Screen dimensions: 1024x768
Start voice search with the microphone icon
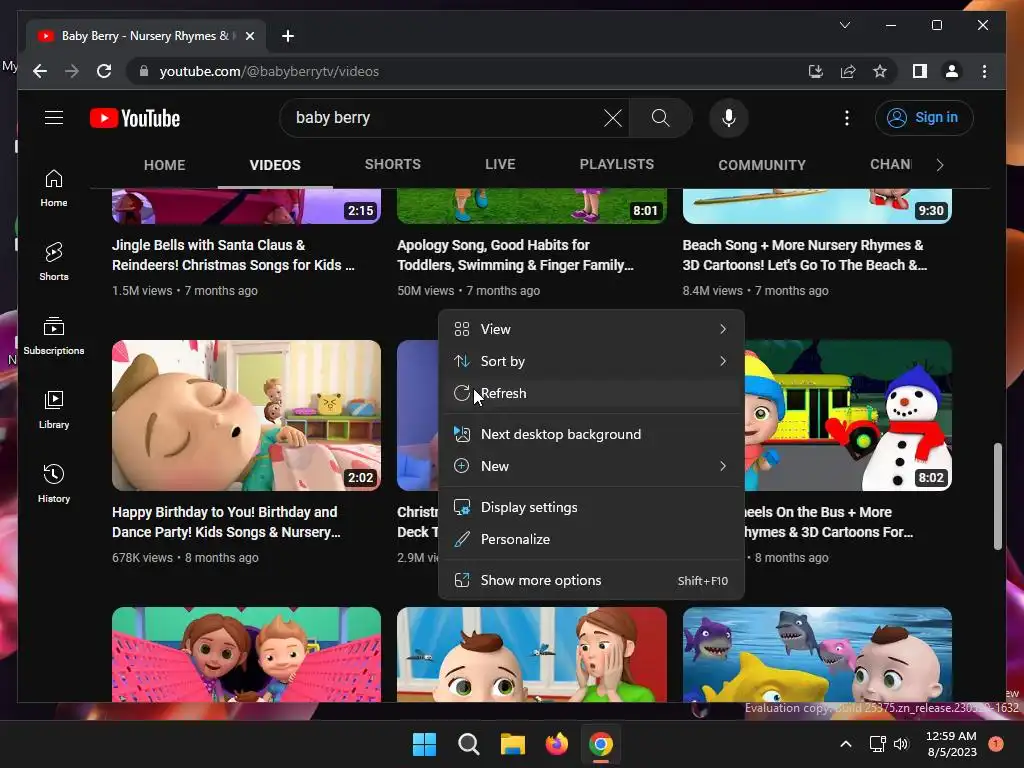click(729, 118)
